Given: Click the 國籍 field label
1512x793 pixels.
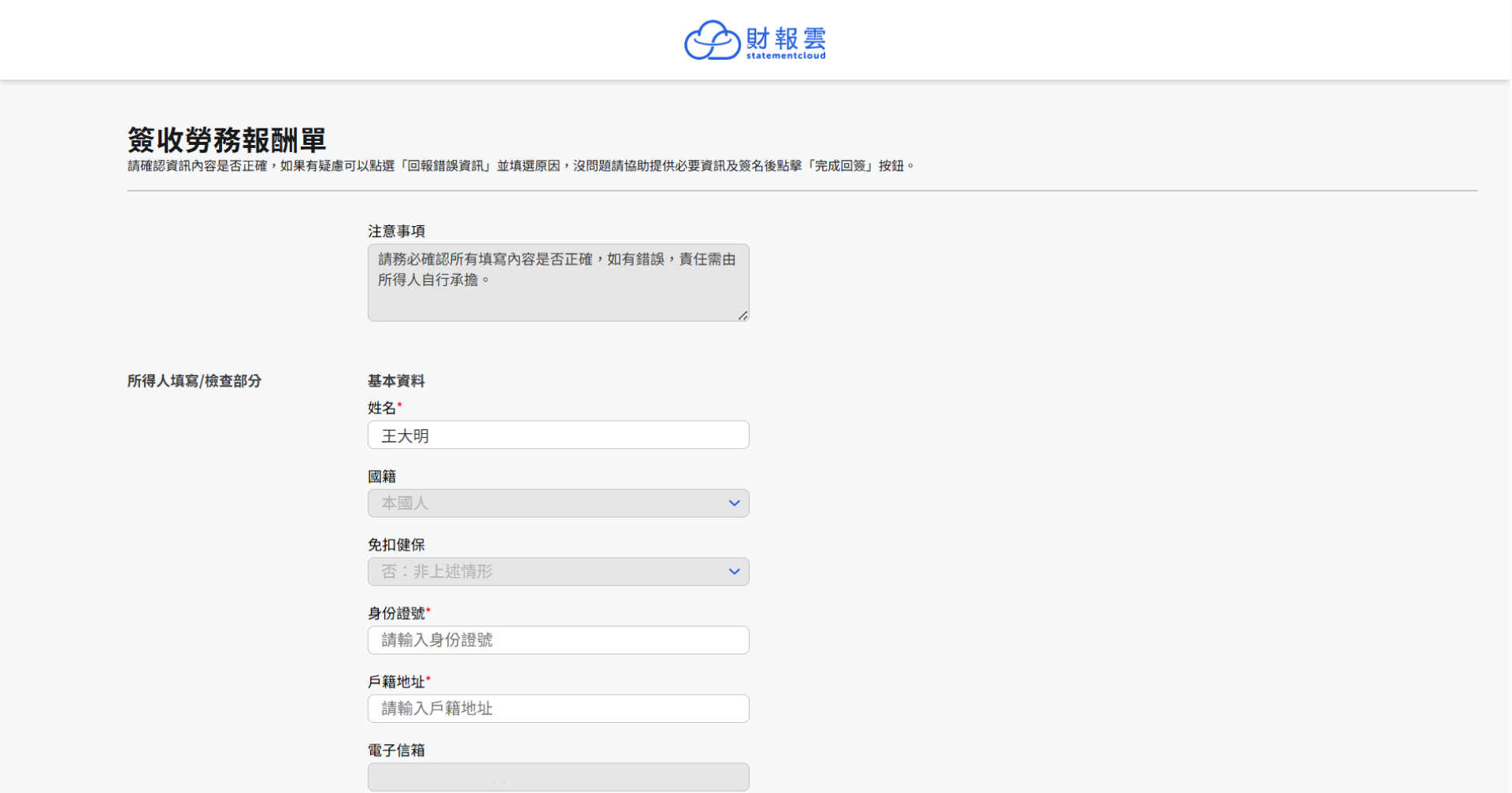Looking at the screenshot, I should 382,476.
